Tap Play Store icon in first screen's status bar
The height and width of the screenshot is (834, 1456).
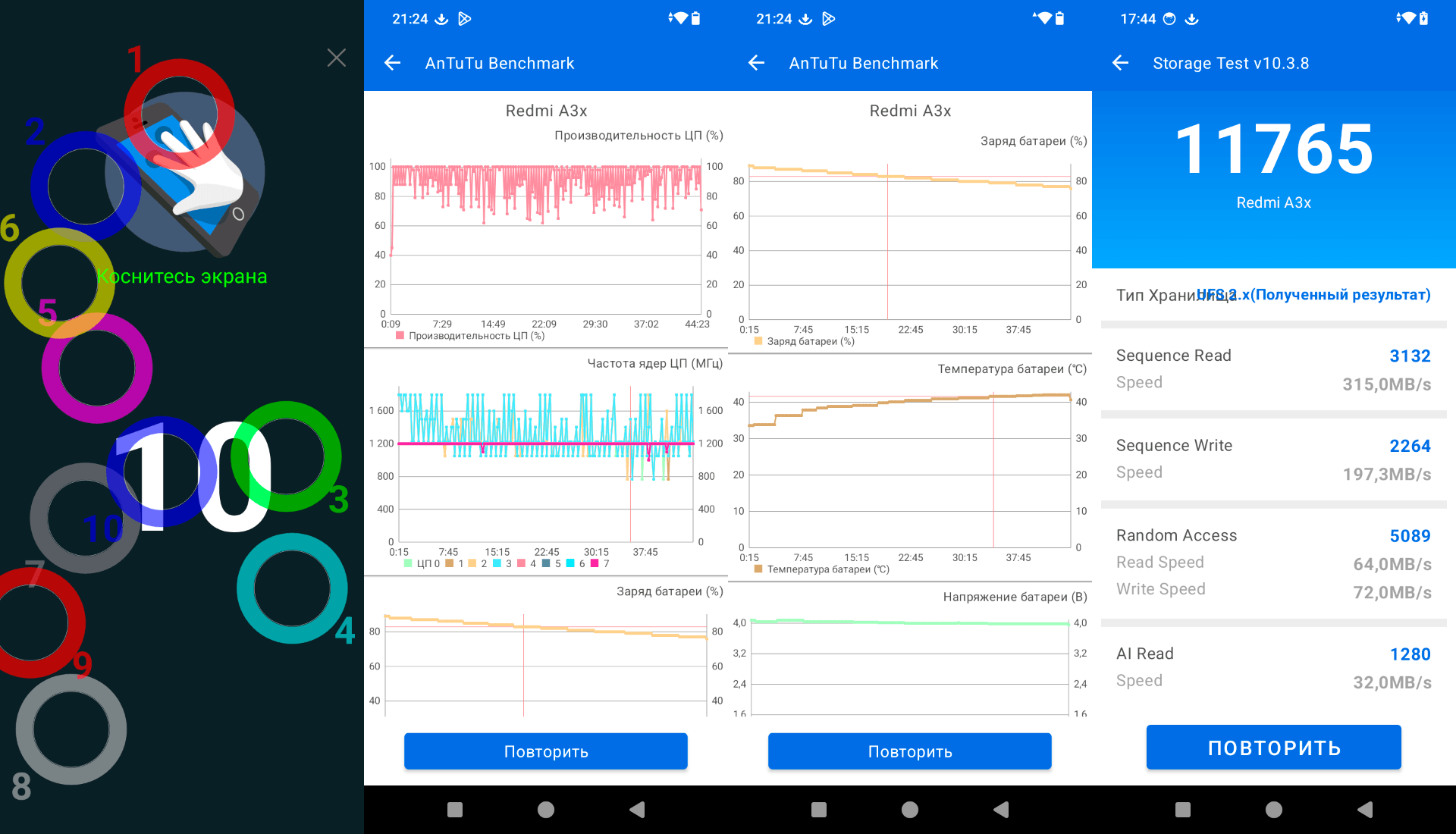[x=465, y=19]
